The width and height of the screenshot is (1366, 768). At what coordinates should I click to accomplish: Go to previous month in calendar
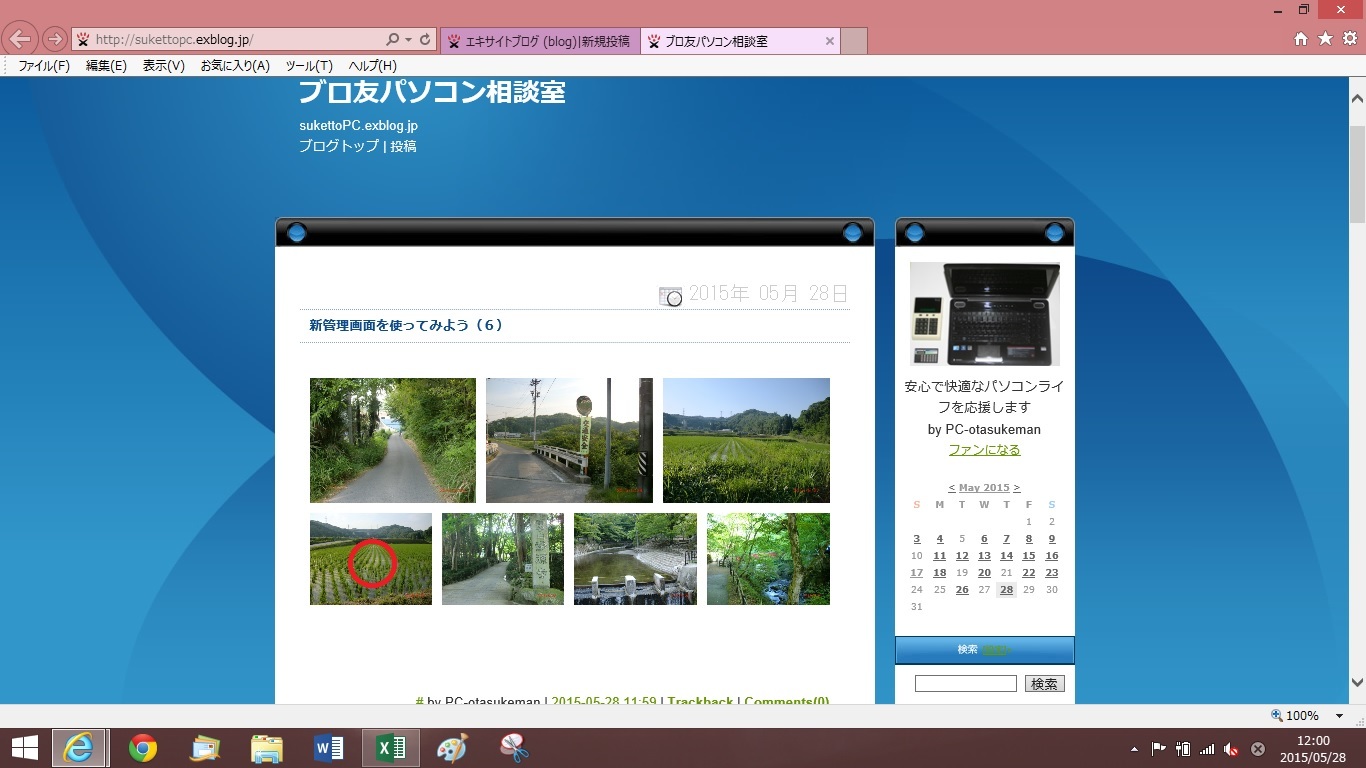951,488
